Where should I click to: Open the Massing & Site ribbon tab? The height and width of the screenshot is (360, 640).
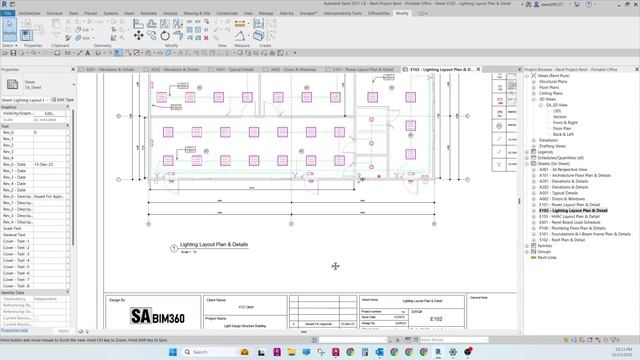click(197, 13)
